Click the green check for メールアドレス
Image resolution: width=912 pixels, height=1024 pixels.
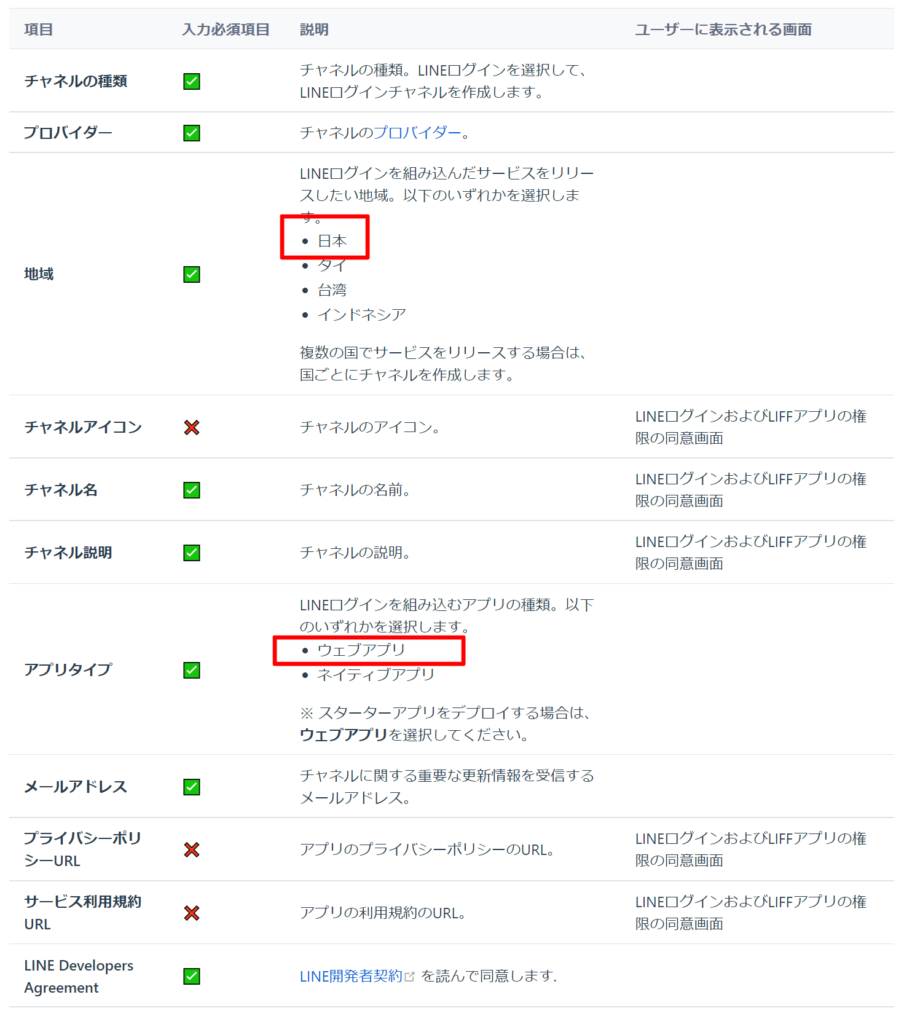tap(191, 787)
